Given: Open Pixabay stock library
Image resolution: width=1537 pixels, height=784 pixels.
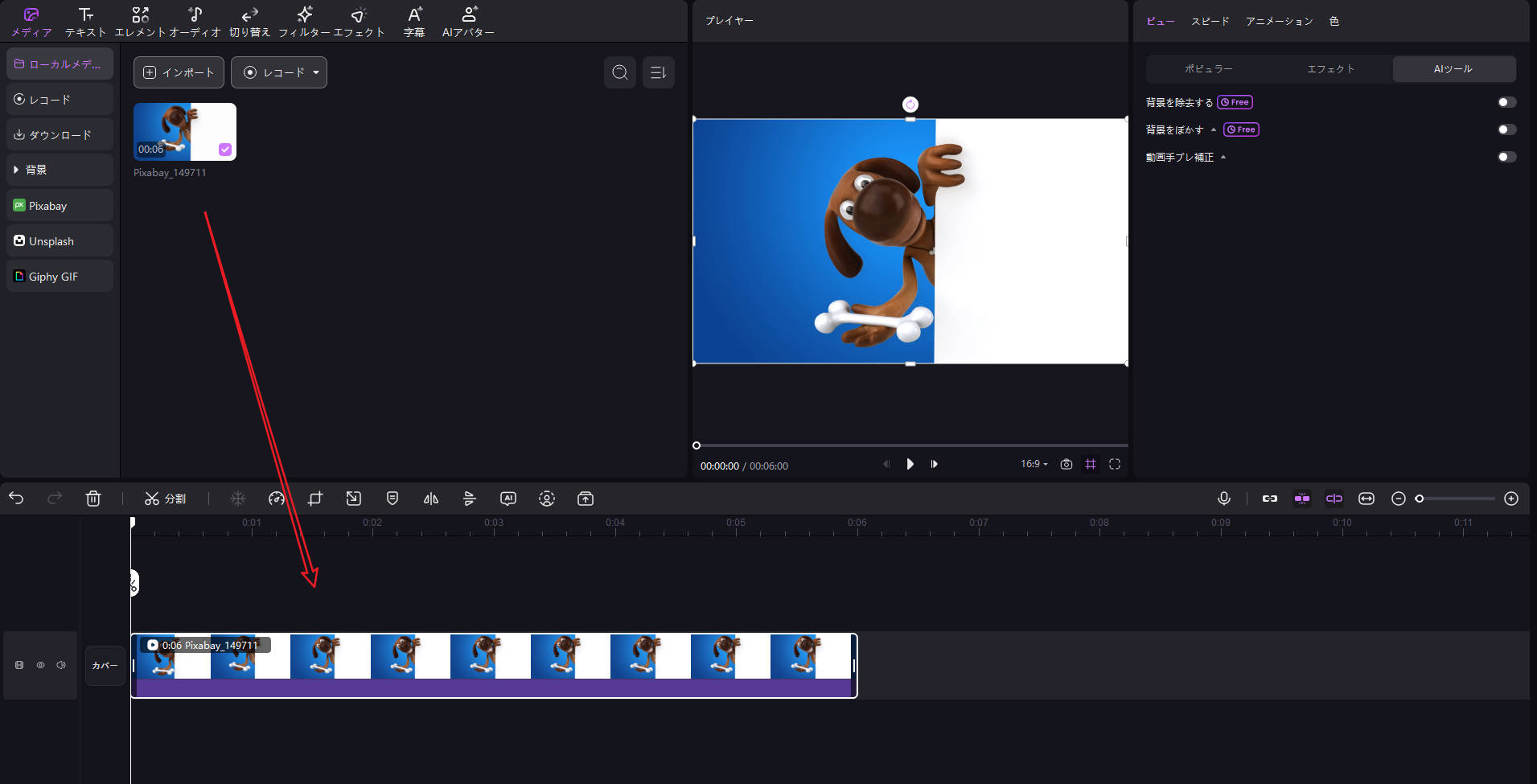Looking at the screenshot, I should (x=60, y=205).
